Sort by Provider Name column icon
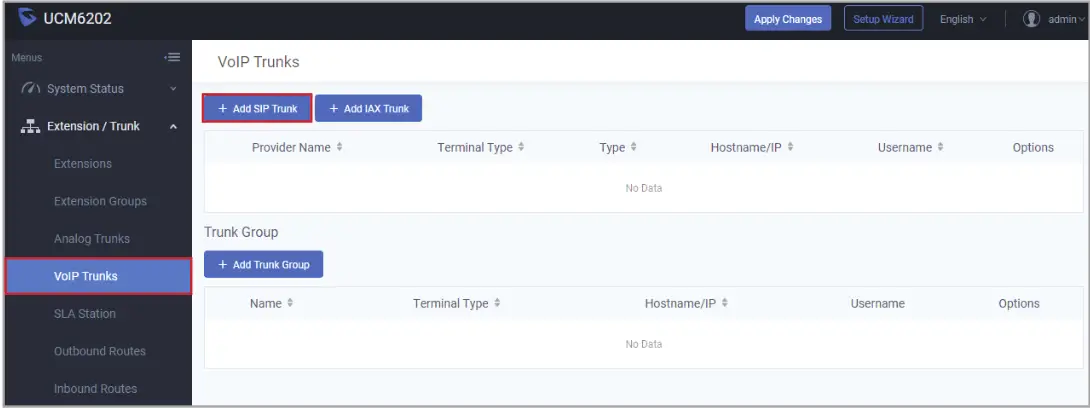 point(339,148)
